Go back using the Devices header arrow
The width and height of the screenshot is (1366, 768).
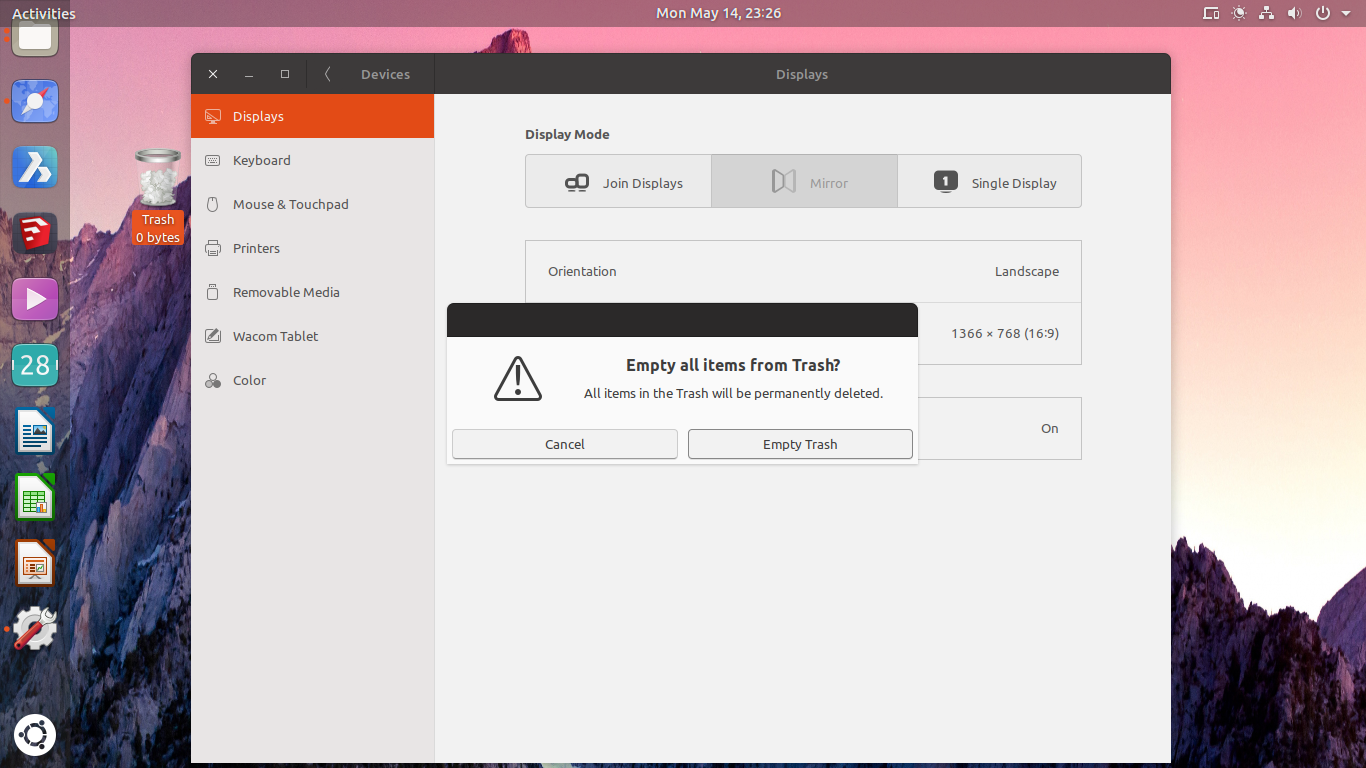point(327,74)
